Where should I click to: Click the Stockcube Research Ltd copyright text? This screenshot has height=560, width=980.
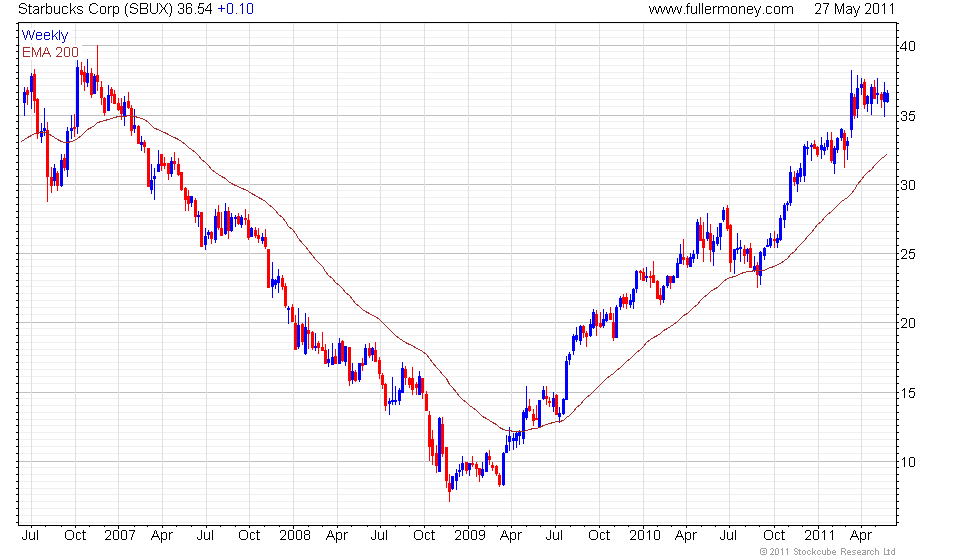click(827, 552)
